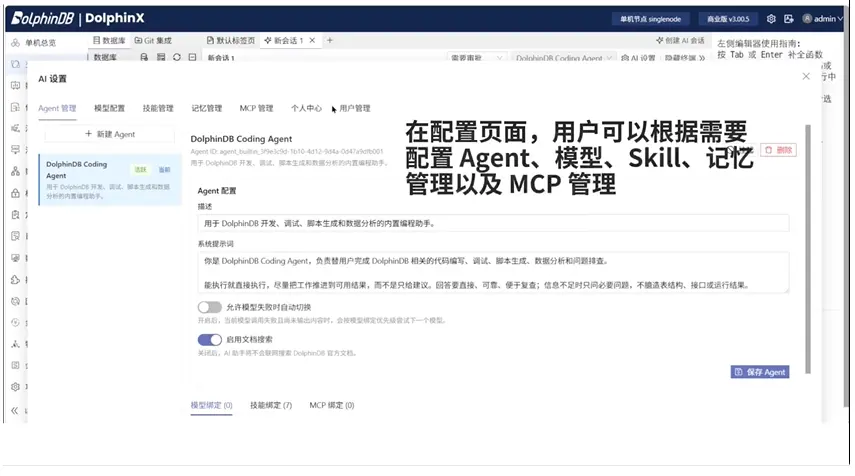The width and height of the screenshot is (855, 476).
Task: Select the 数据库 tab in top panel
Action: point(109,40)
